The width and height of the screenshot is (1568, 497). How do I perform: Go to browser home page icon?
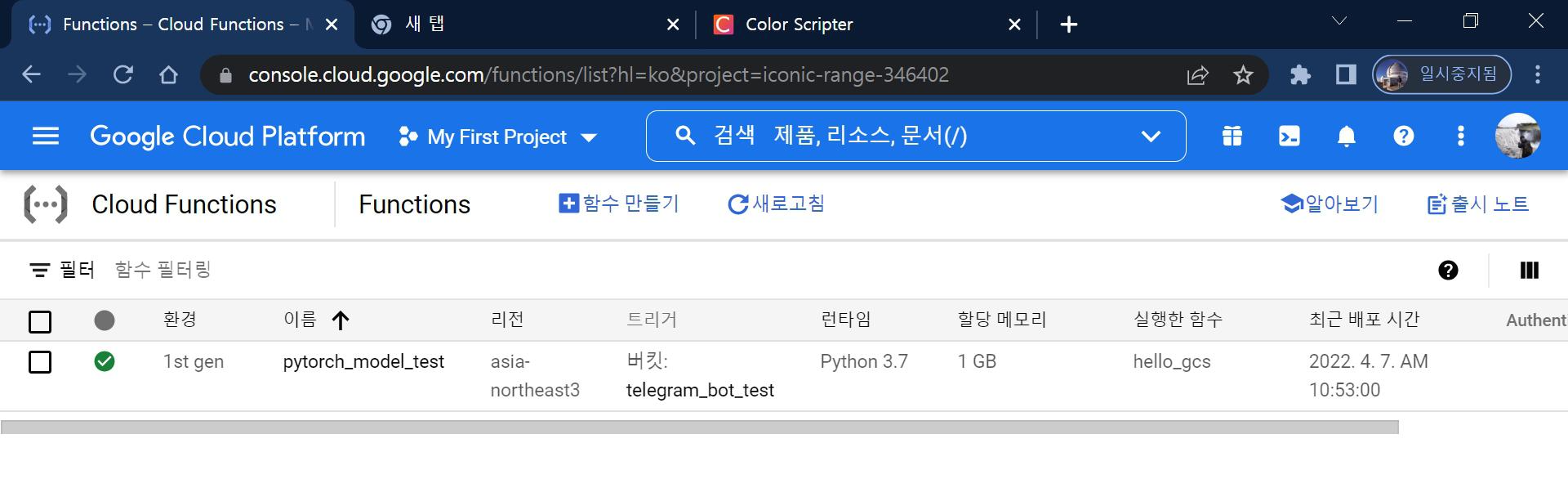[168, 75]
